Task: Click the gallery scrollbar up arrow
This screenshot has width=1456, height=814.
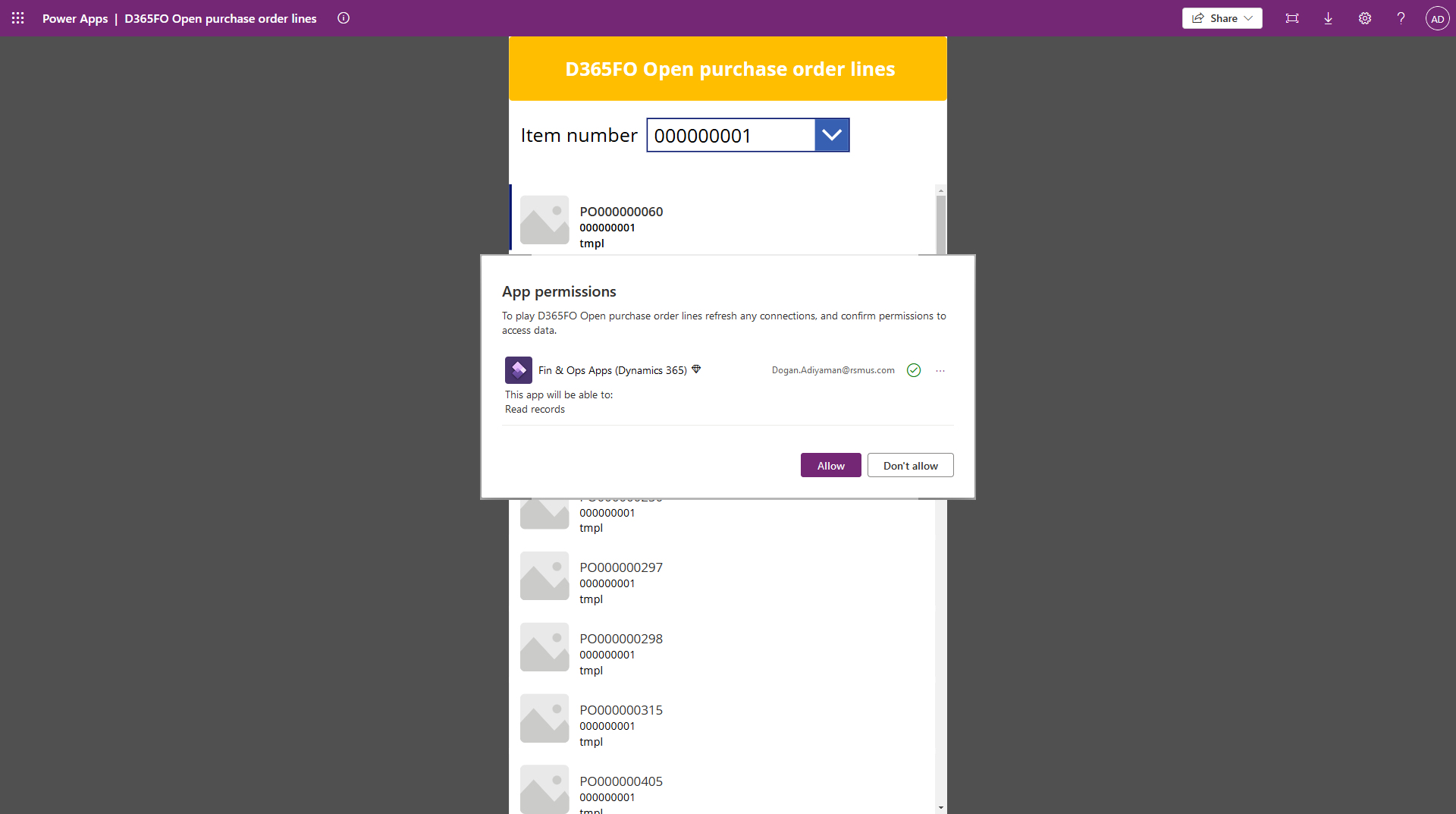Action: [x=941, y=190]
